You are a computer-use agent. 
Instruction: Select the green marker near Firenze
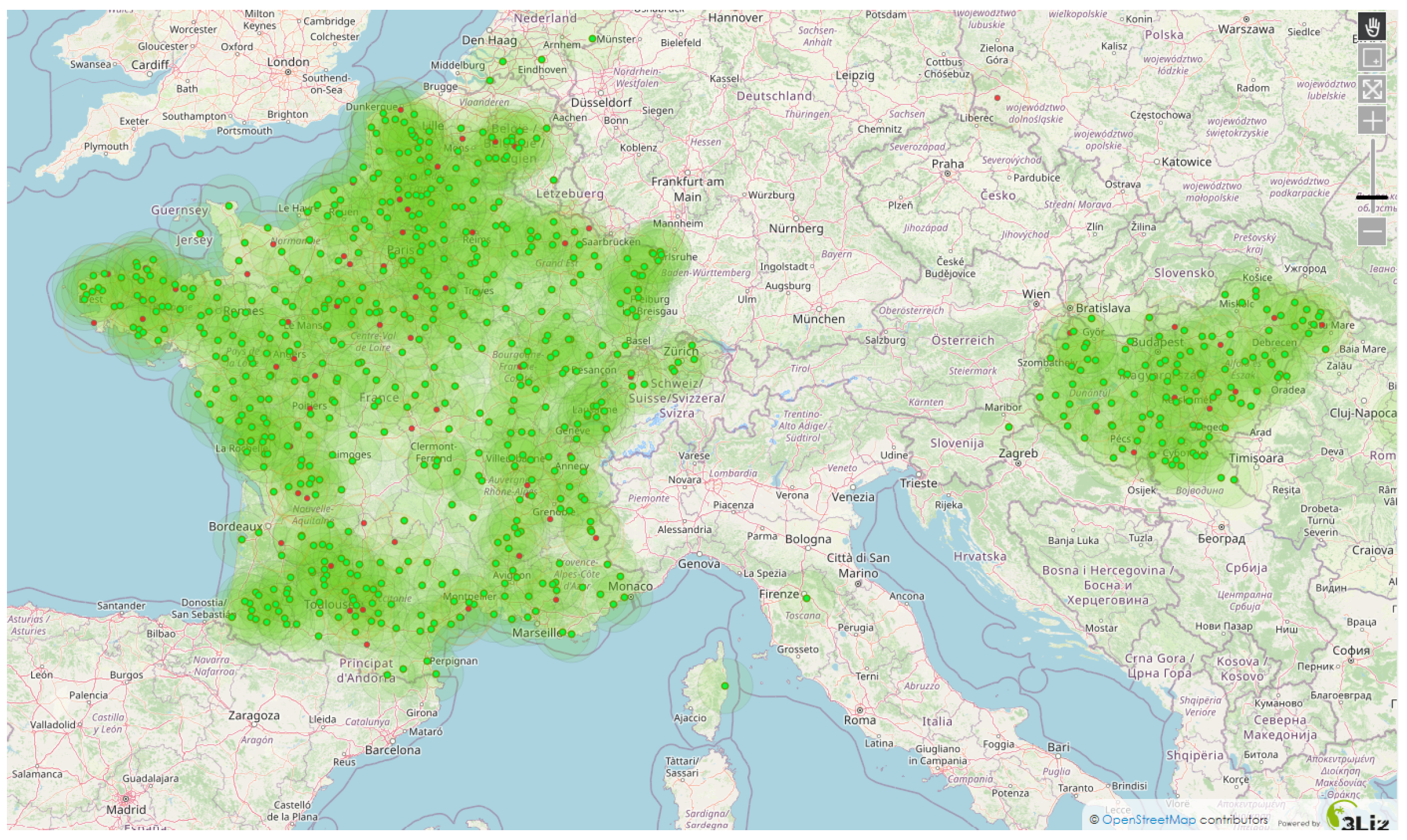(807, 598)
